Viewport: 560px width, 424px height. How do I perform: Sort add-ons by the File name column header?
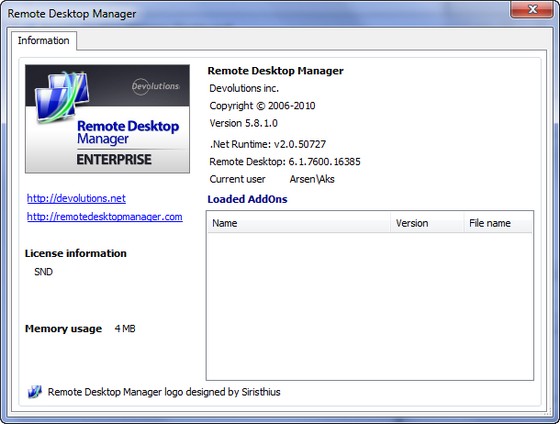click(498, 223)
